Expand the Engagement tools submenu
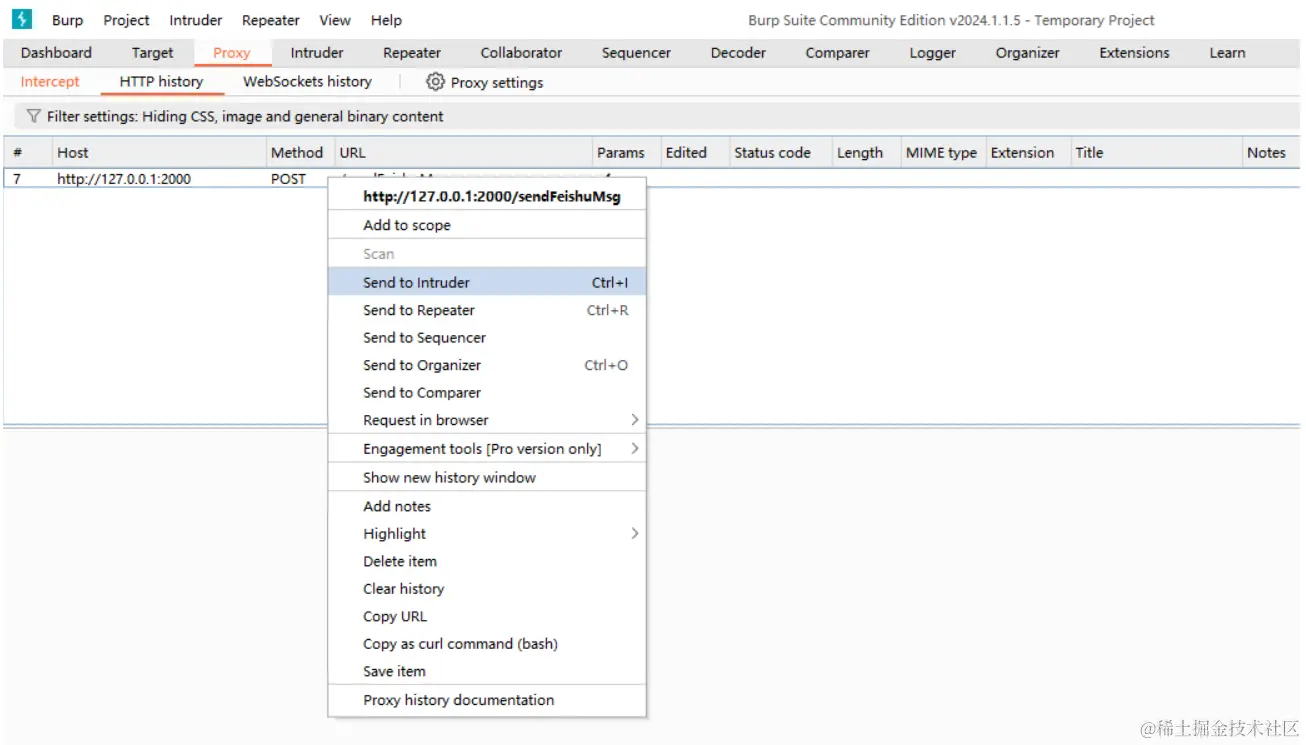The image size is (1306, 745). pos(487,449)
